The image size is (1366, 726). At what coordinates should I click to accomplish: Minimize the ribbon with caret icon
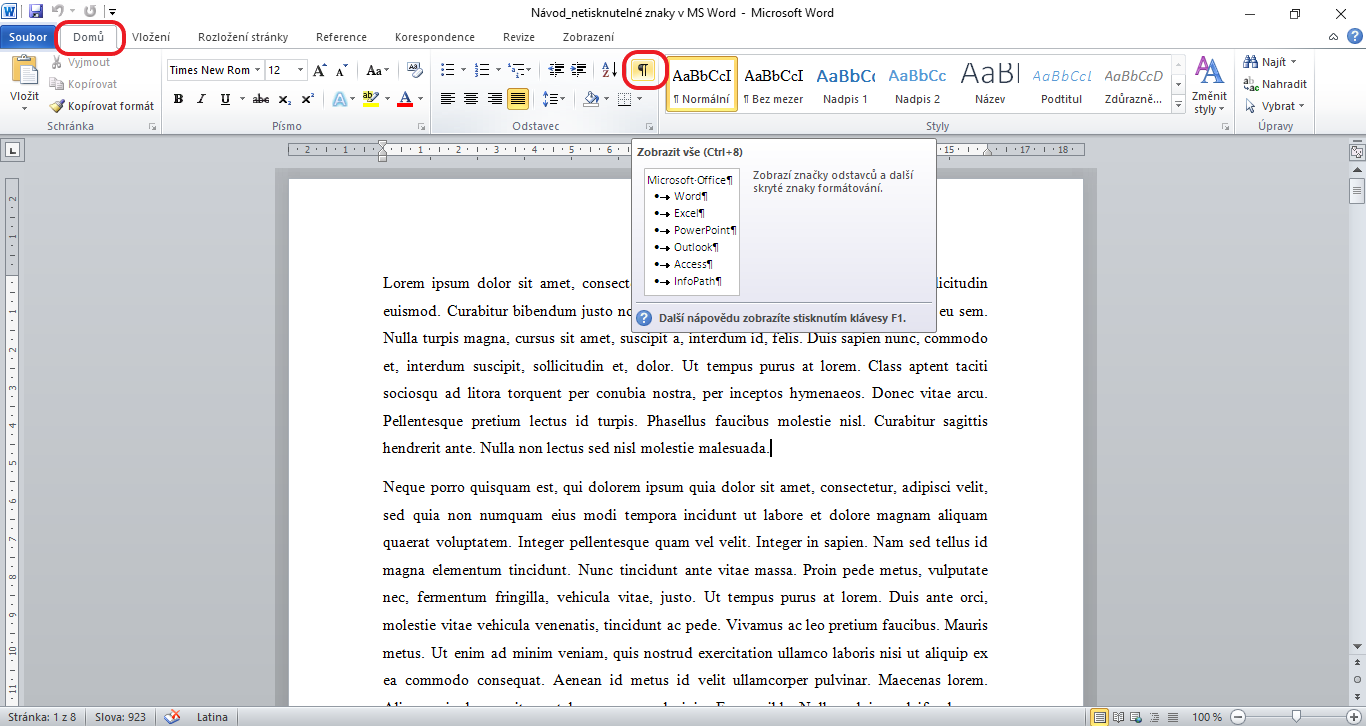(x=1335, y=37)
